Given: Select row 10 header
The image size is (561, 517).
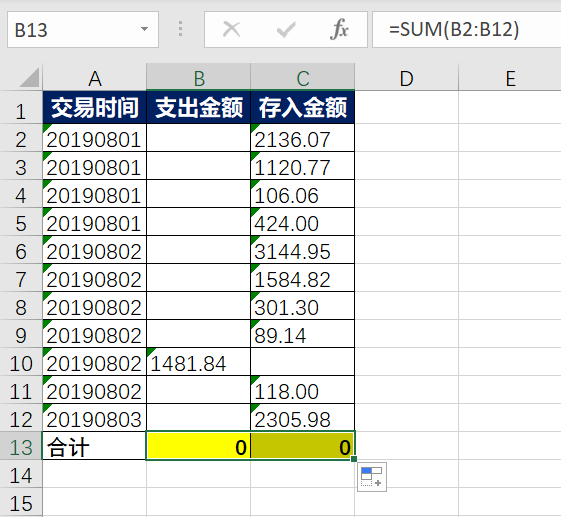Looking at the screenshot, I should 21,362.
